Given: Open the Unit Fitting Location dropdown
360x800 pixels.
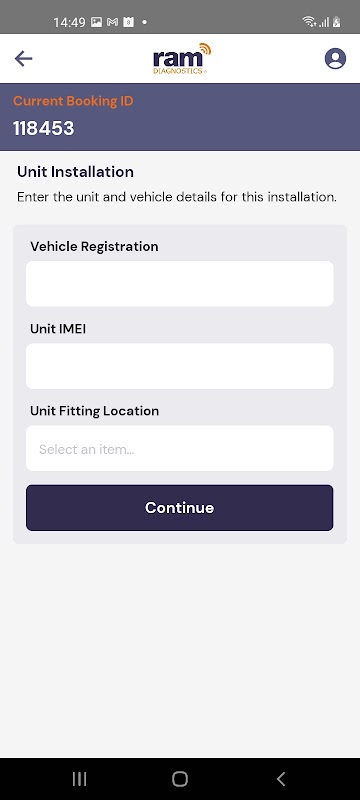Looking at the screenshot, I should 180,448.
